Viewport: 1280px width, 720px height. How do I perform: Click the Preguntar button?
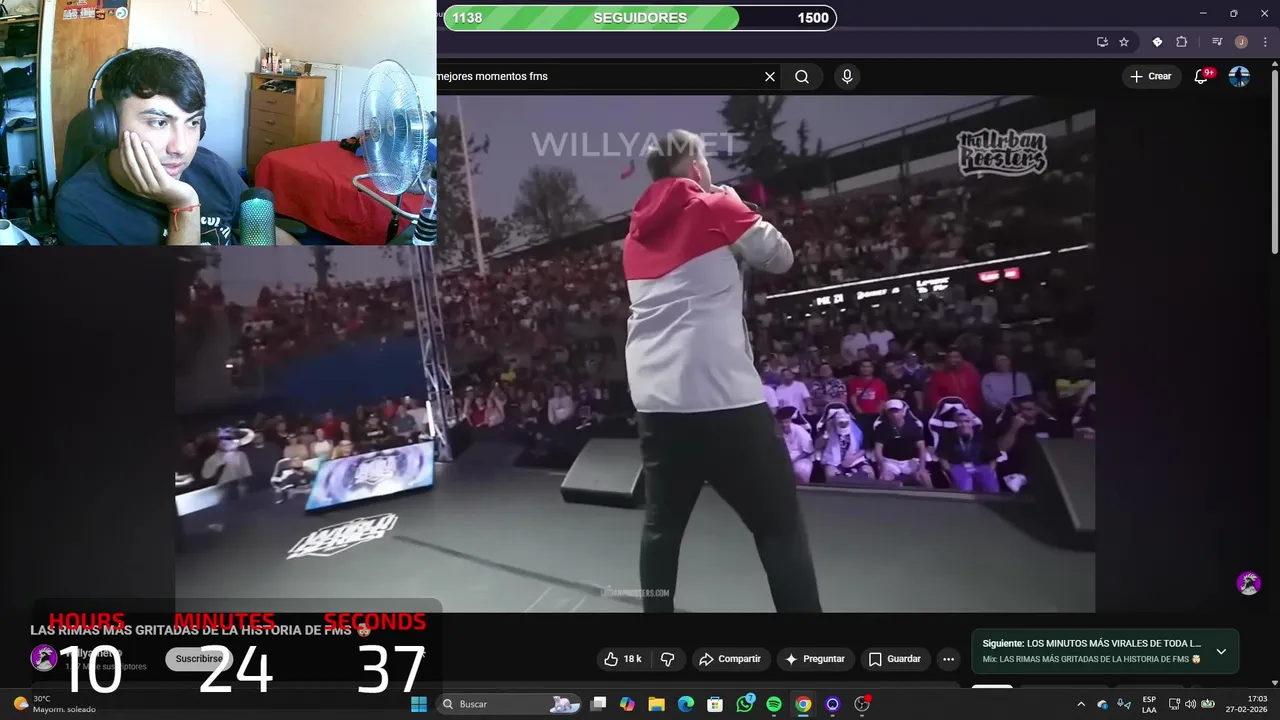coord(815,659)
